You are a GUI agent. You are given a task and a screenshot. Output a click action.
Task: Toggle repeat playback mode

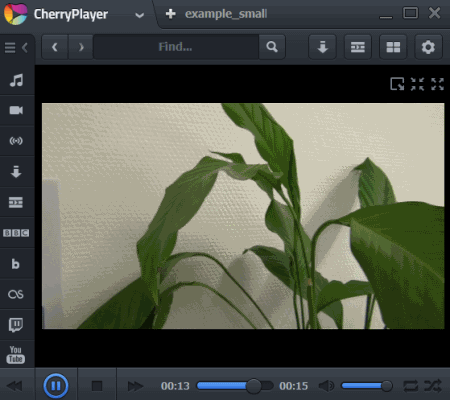point(410,386)
